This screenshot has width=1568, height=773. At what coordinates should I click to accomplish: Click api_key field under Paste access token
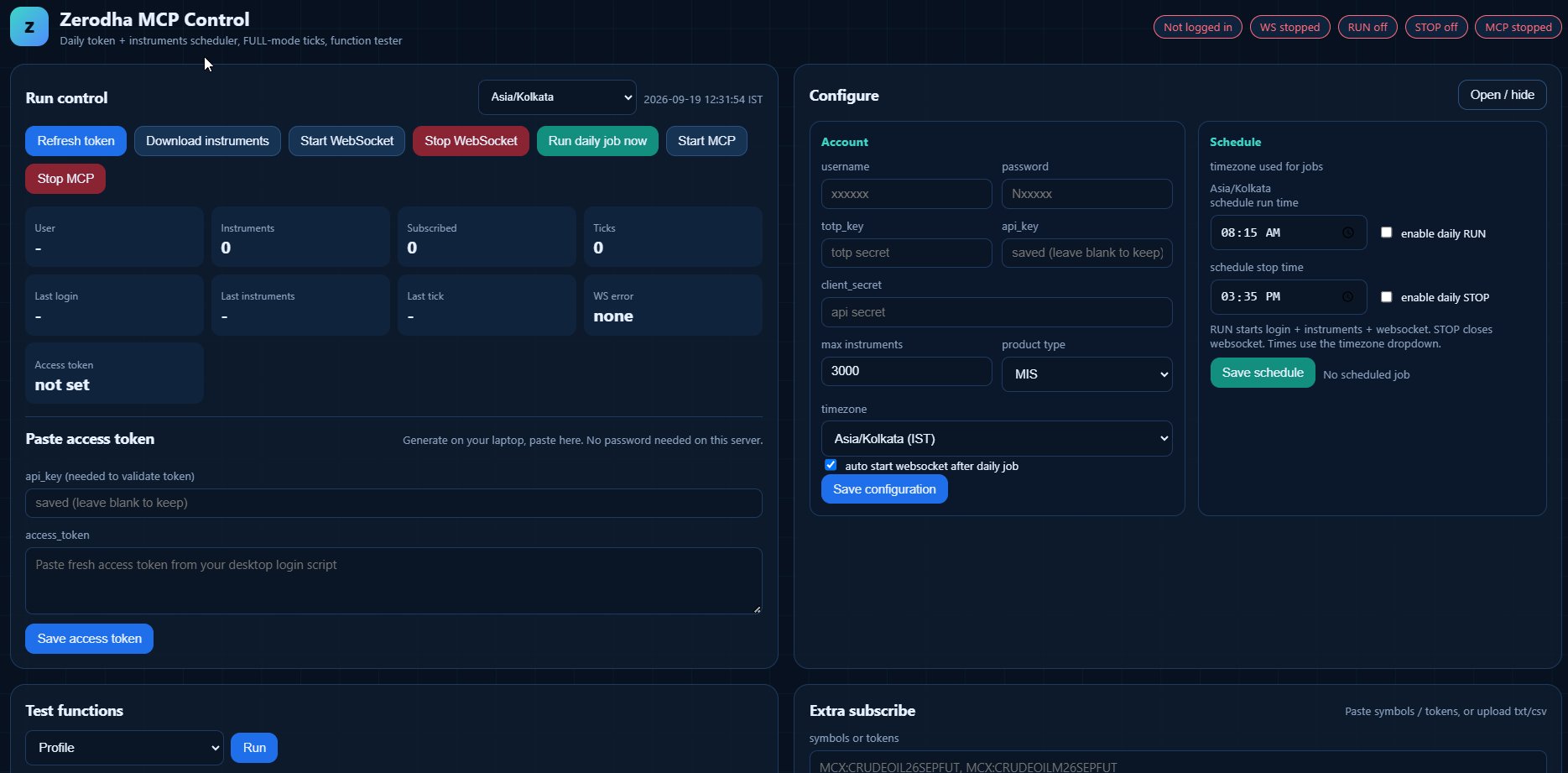[393, 503]
